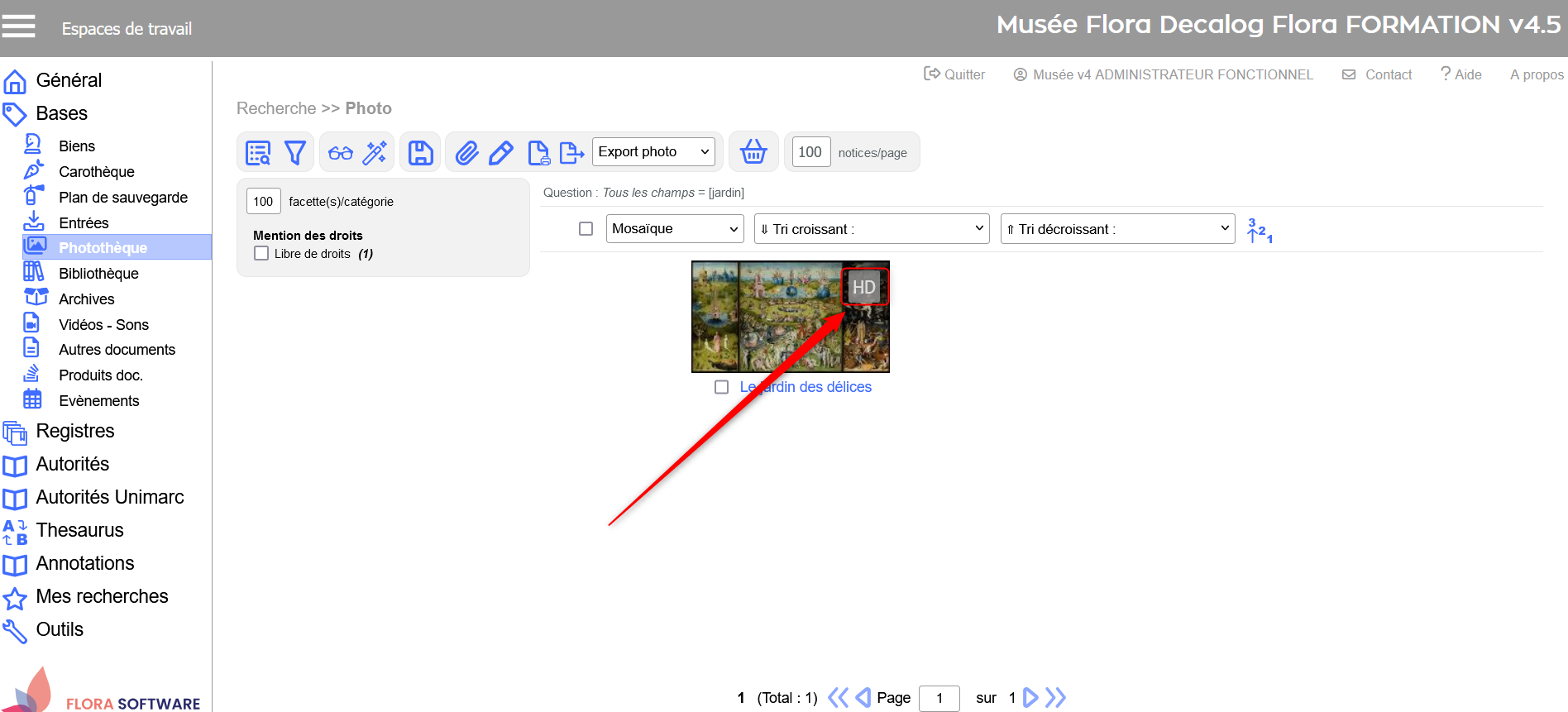This screenshot has height=712, width=1568.
Task: Click the pencil edit icon
Action: pyautogui.click(x=501, y=153)
